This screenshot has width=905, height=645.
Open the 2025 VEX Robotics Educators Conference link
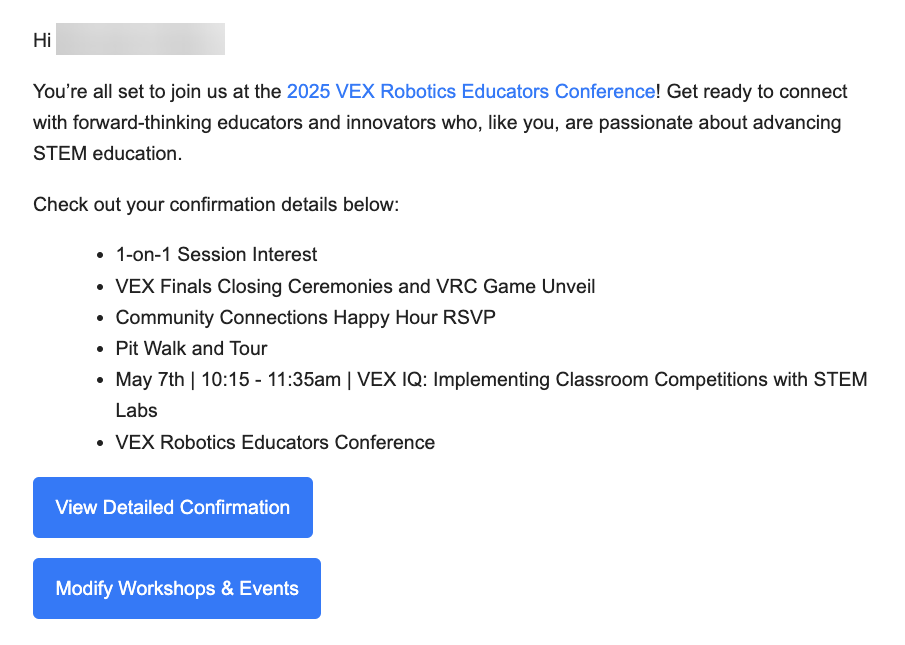(470, 92)
